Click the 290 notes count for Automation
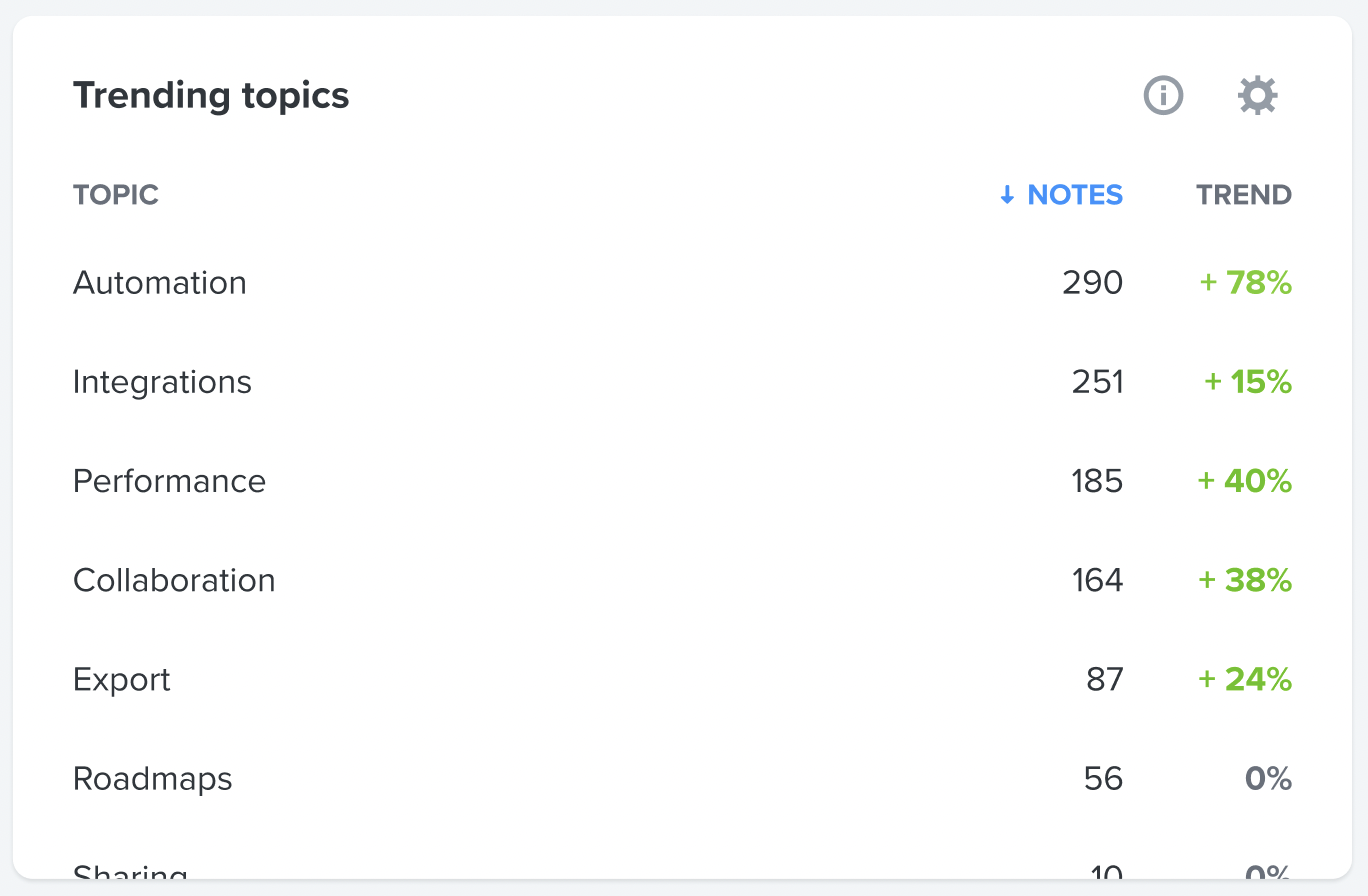This screenshot has width=1368, height=896. click(1093, 283)
